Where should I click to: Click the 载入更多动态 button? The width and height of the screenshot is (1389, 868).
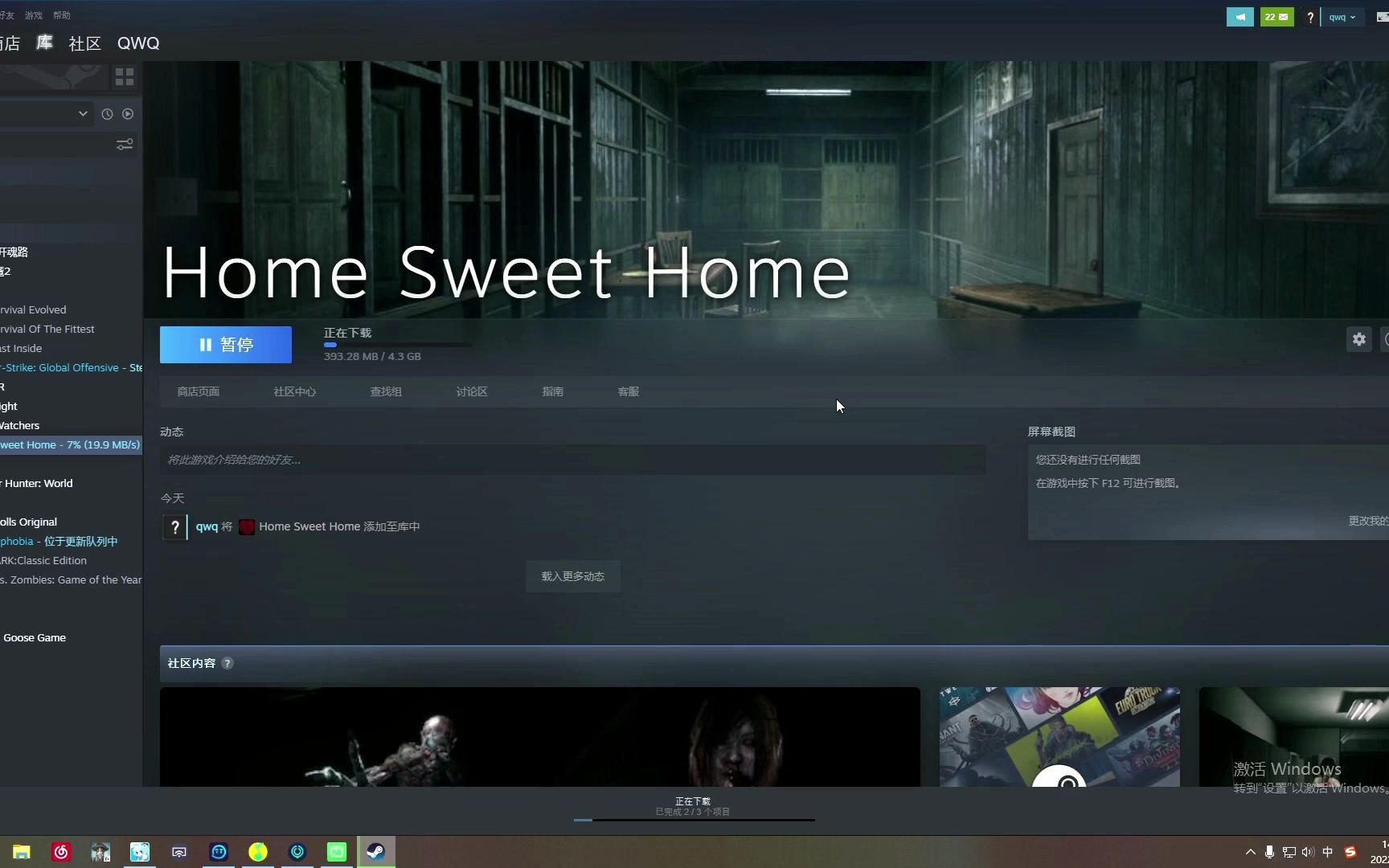(573, 576)
